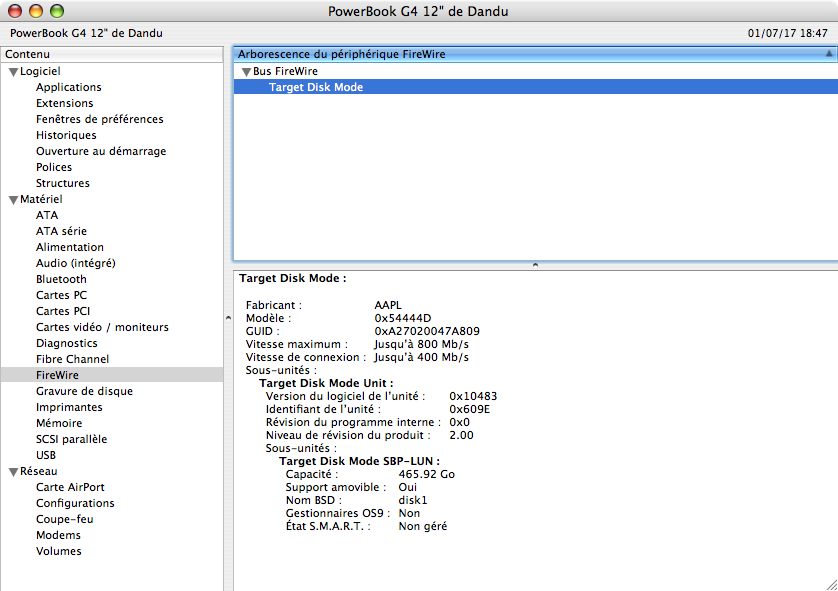This screenshot has height=591, width=838.
Task: Select Volumes in the sidebar
Action: [58, 551]
